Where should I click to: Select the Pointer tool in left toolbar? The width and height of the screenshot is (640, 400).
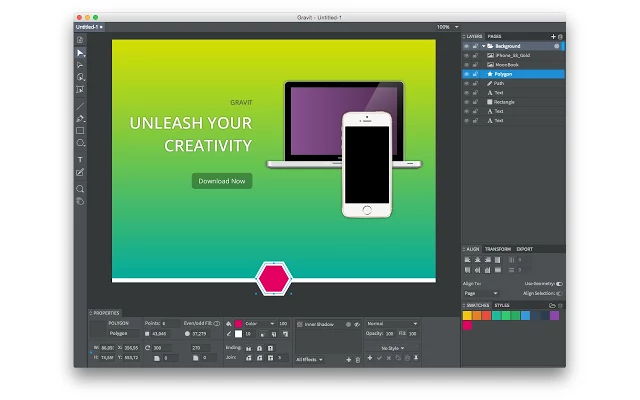coord(80,53)
